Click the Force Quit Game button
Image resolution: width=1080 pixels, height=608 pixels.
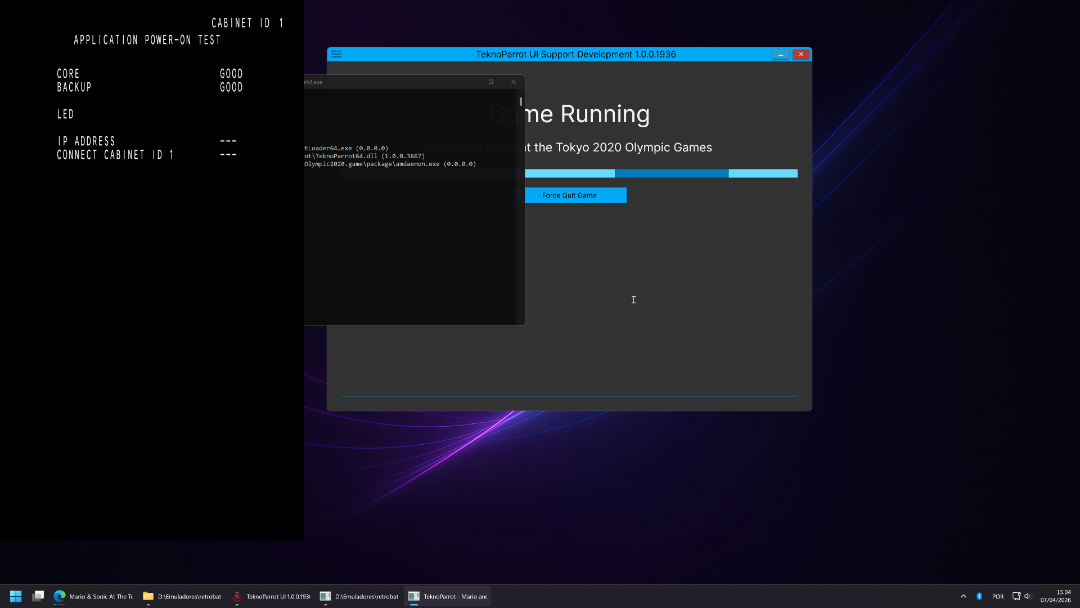[x=569, y=195]
